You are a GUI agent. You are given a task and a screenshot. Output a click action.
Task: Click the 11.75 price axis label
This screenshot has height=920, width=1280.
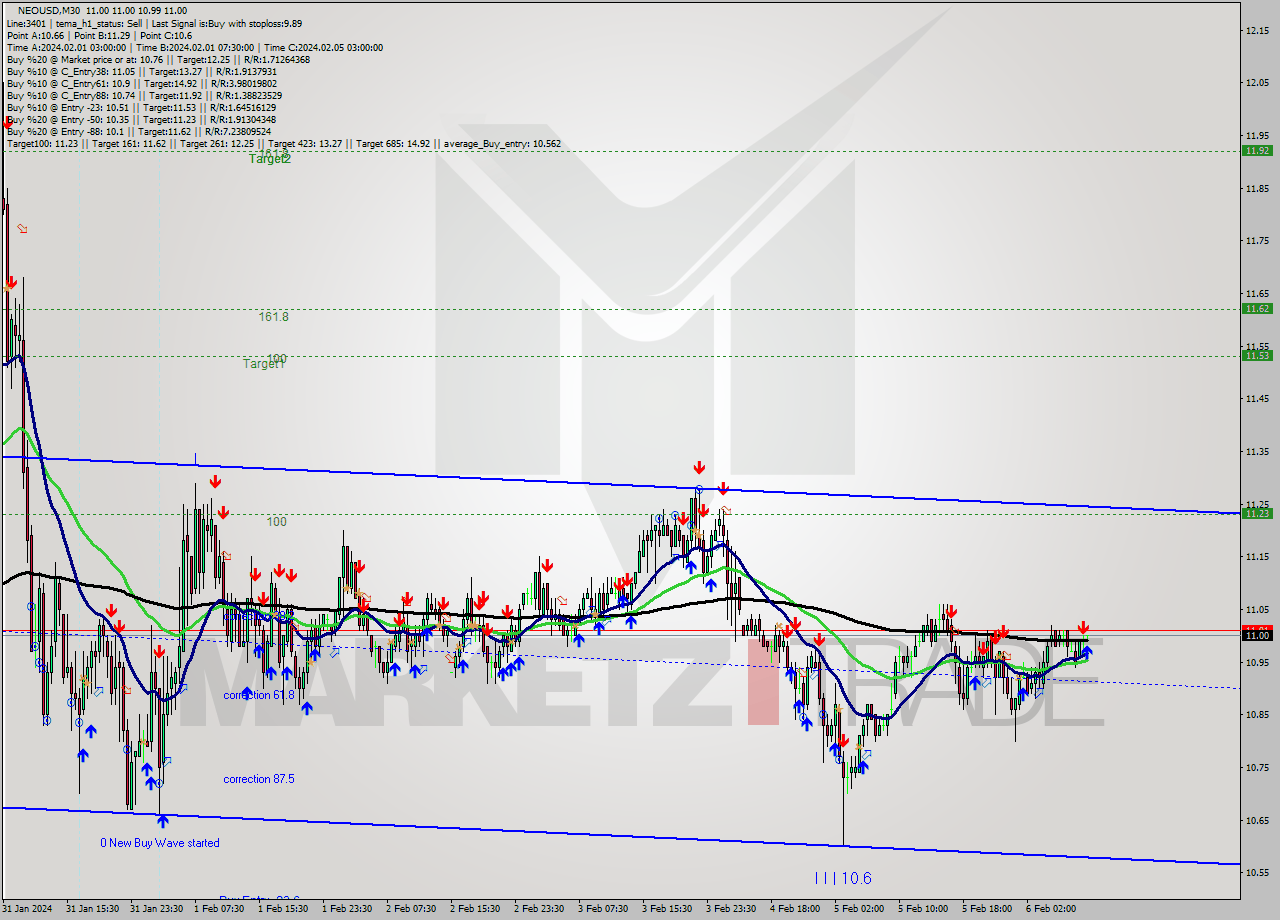1258,241
